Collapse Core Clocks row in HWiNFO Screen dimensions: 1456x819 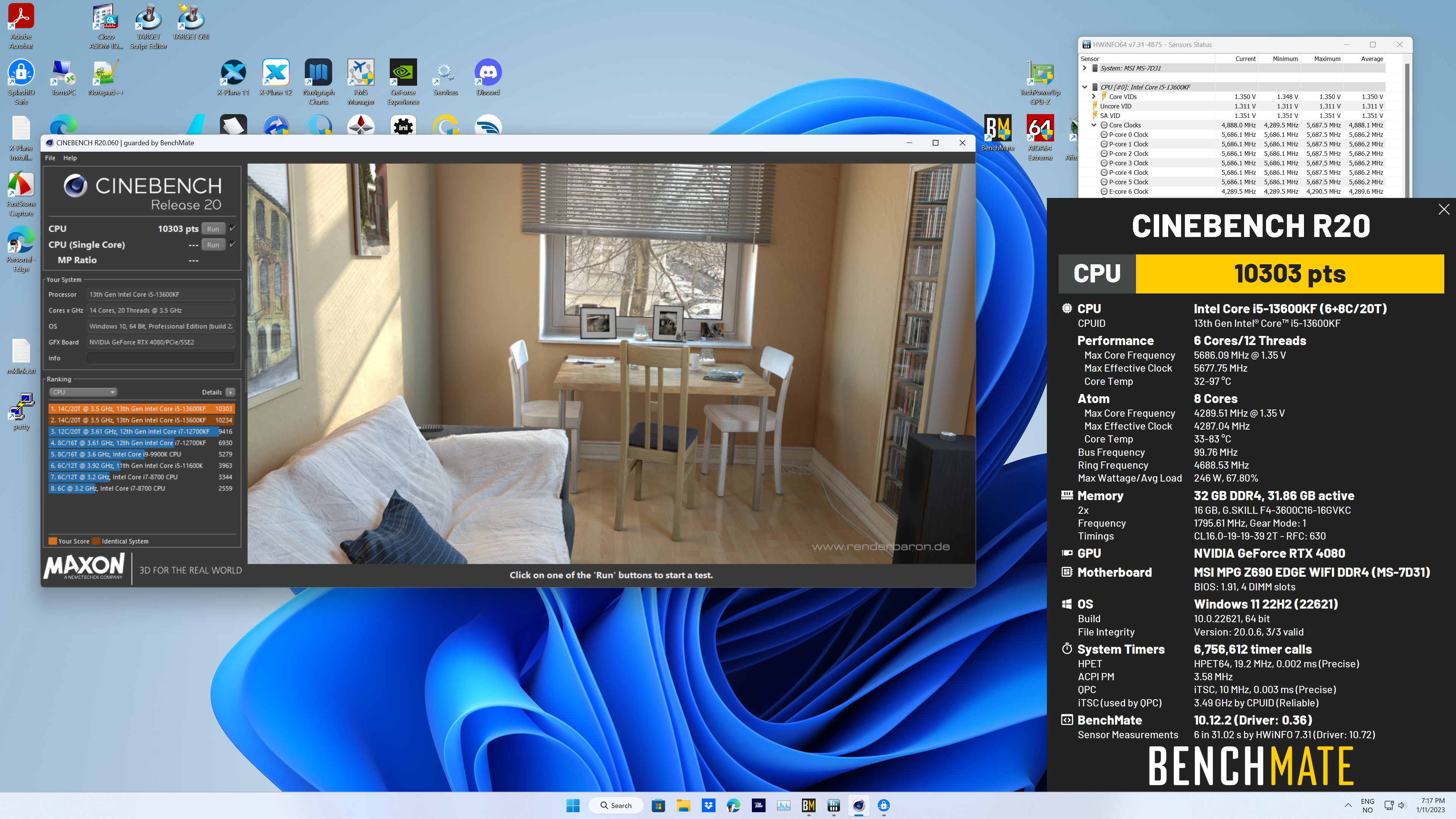(x=1094, y=125)
